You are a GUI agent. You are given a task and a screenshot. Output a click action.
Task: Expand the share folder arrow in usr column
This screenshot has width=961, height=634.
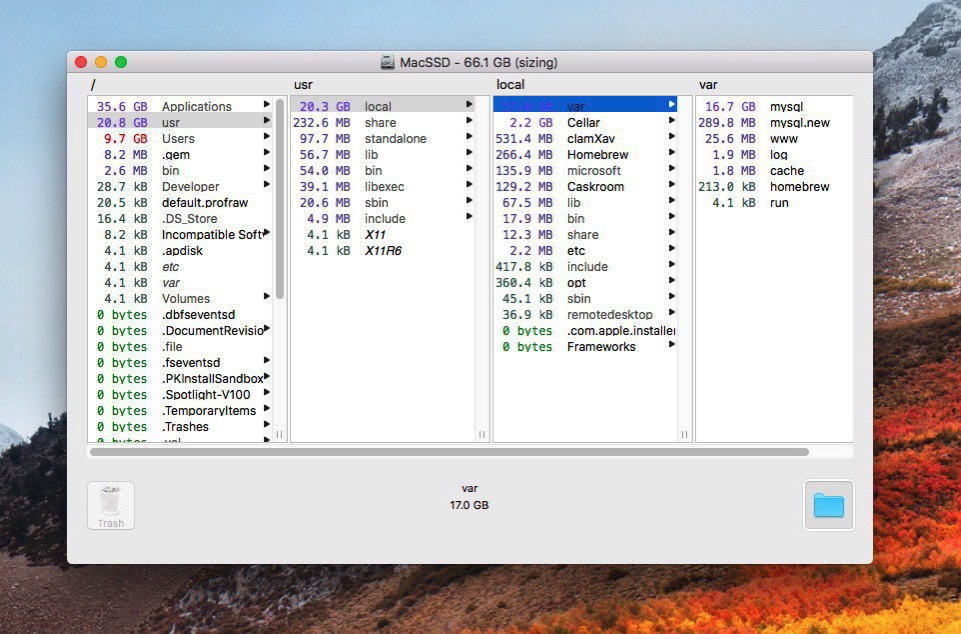[x=469, y=121]
